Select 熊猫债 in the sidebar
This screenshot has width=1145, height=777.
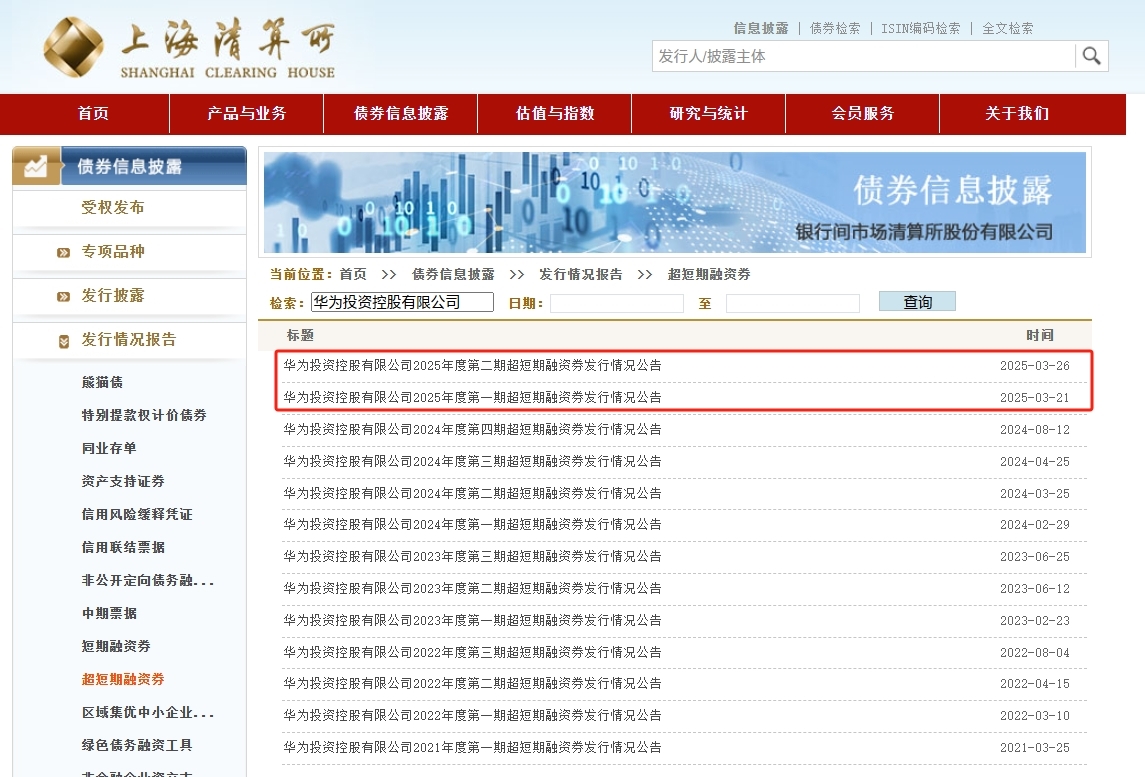click(102, 382)
